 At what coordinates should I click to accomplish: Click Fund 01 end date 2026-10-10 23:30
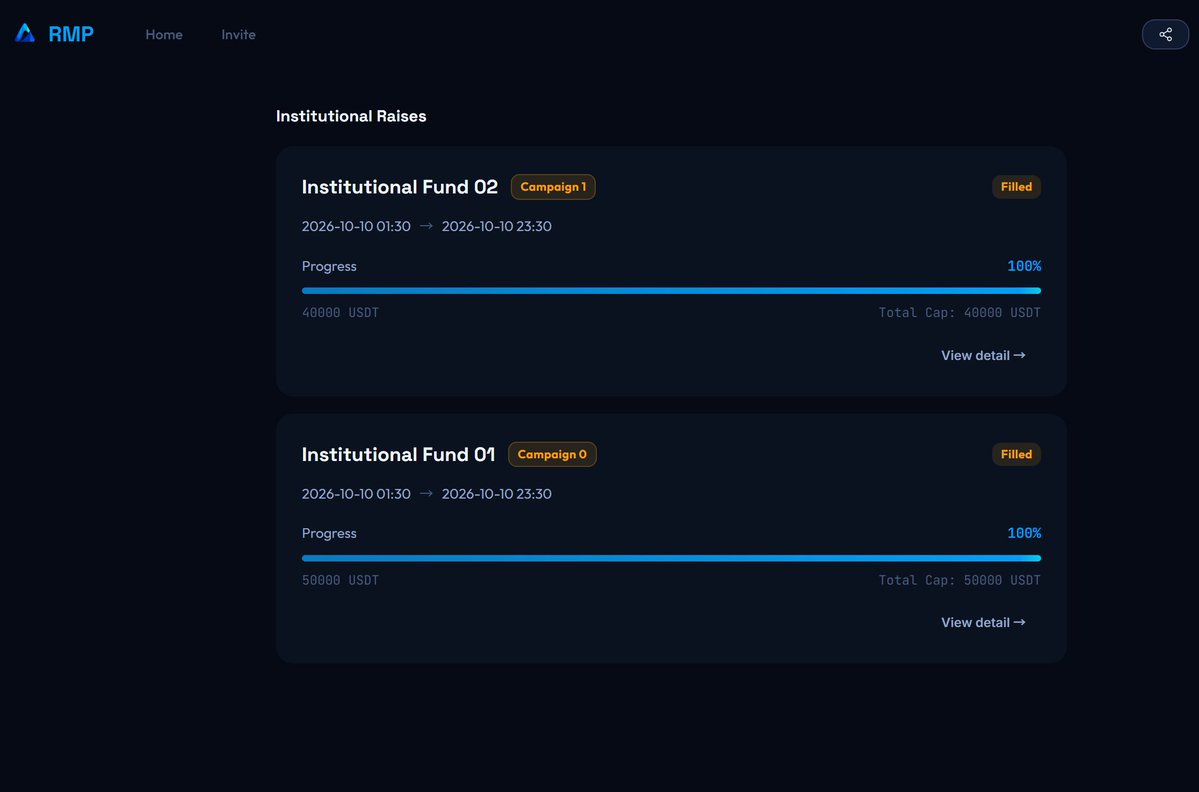[x=496, y=494]
